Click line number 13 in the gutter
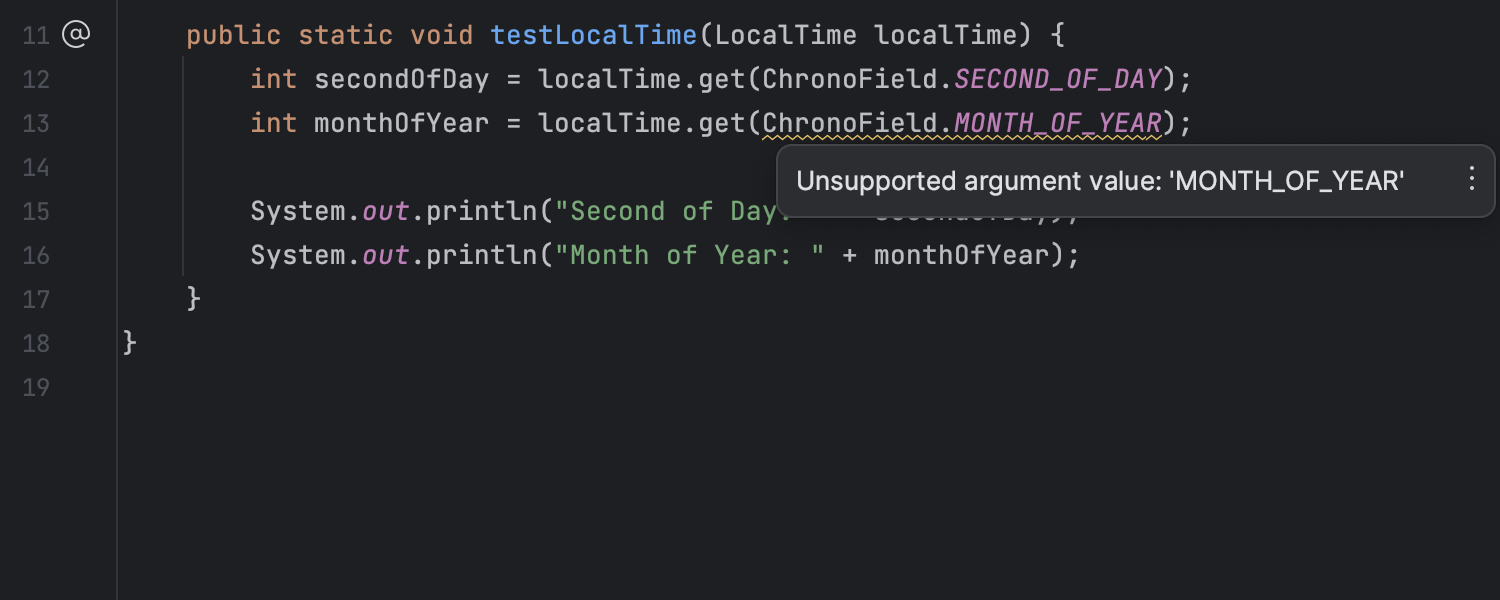1500x600 pixels. click(x=36, y=123)
